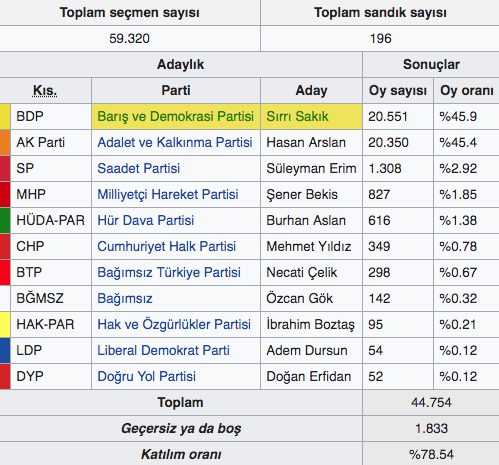Click the orange AK Parti color cell

(x=5, y=143)
